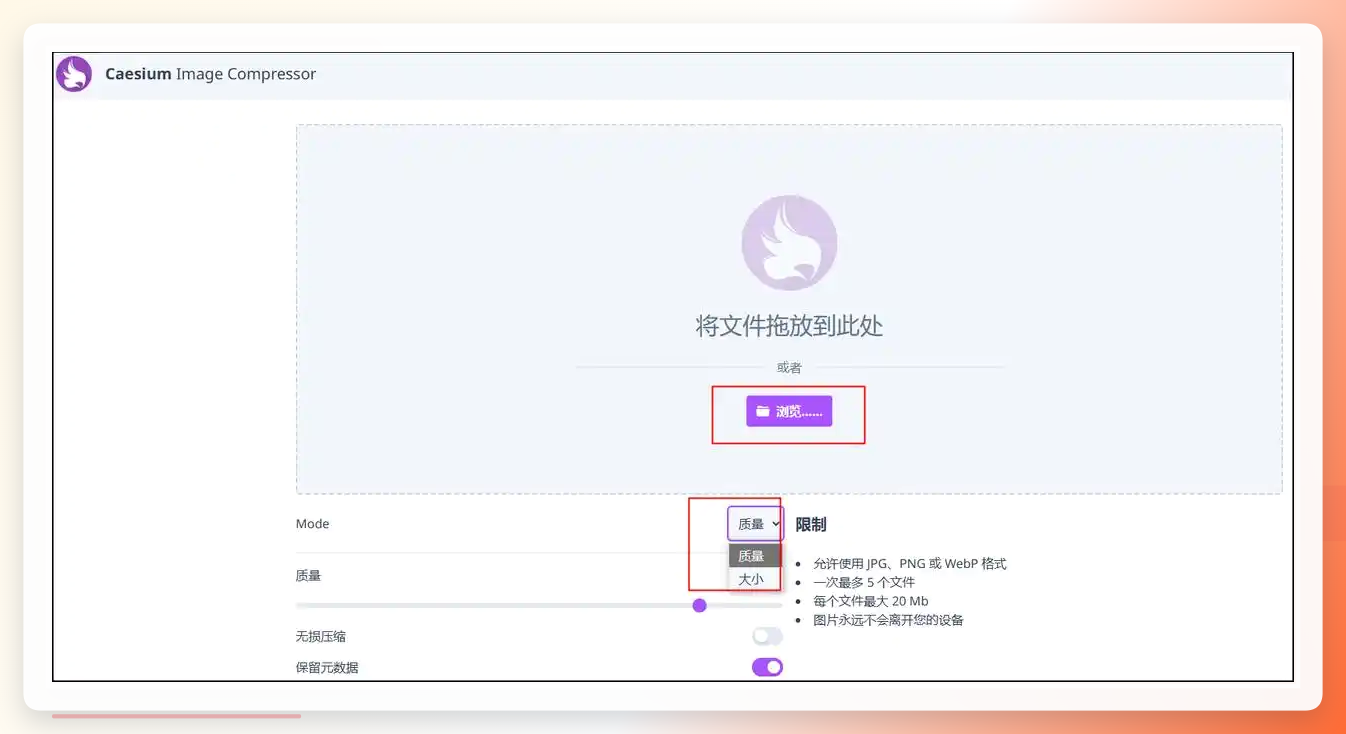Image resolution: width=1346 pixels, height=734 pixels.
Task: Select the 大小 option in the Mode list
Action: [754, 579]
